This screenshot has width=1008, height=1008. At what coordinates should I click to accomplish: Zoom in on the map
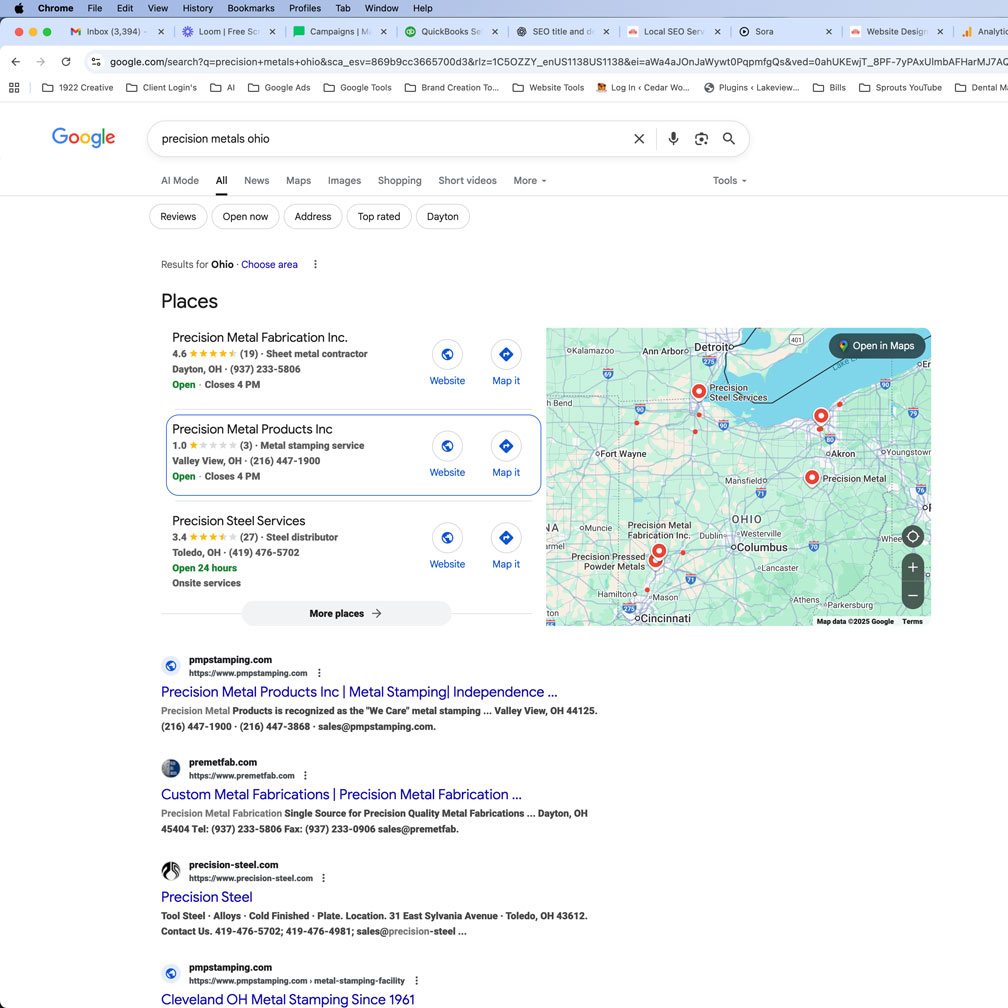pos(913,568)
